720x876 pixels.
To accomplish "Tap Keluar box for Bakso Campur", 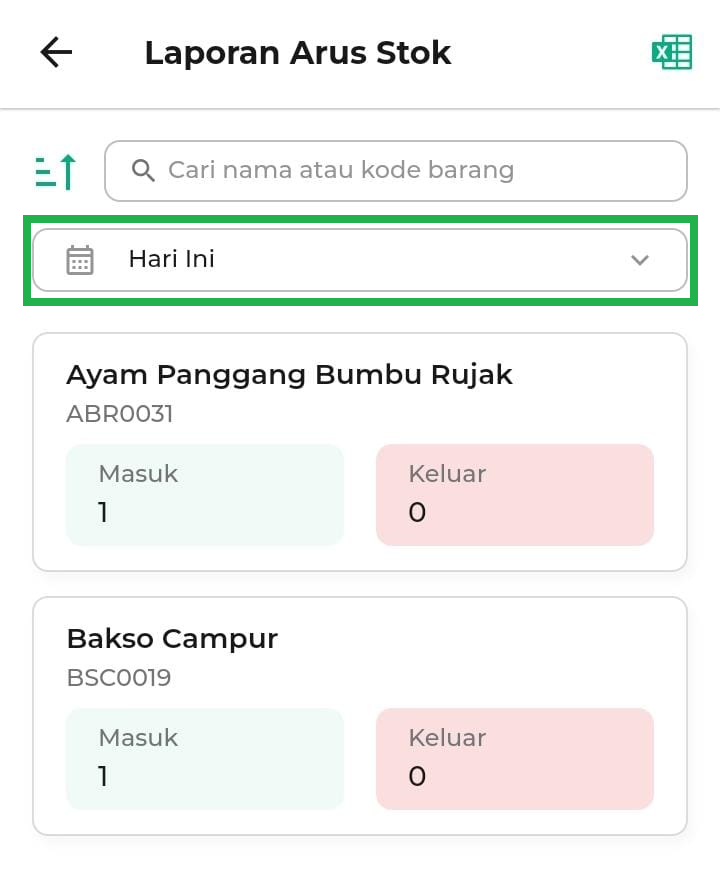I will 514,759.
